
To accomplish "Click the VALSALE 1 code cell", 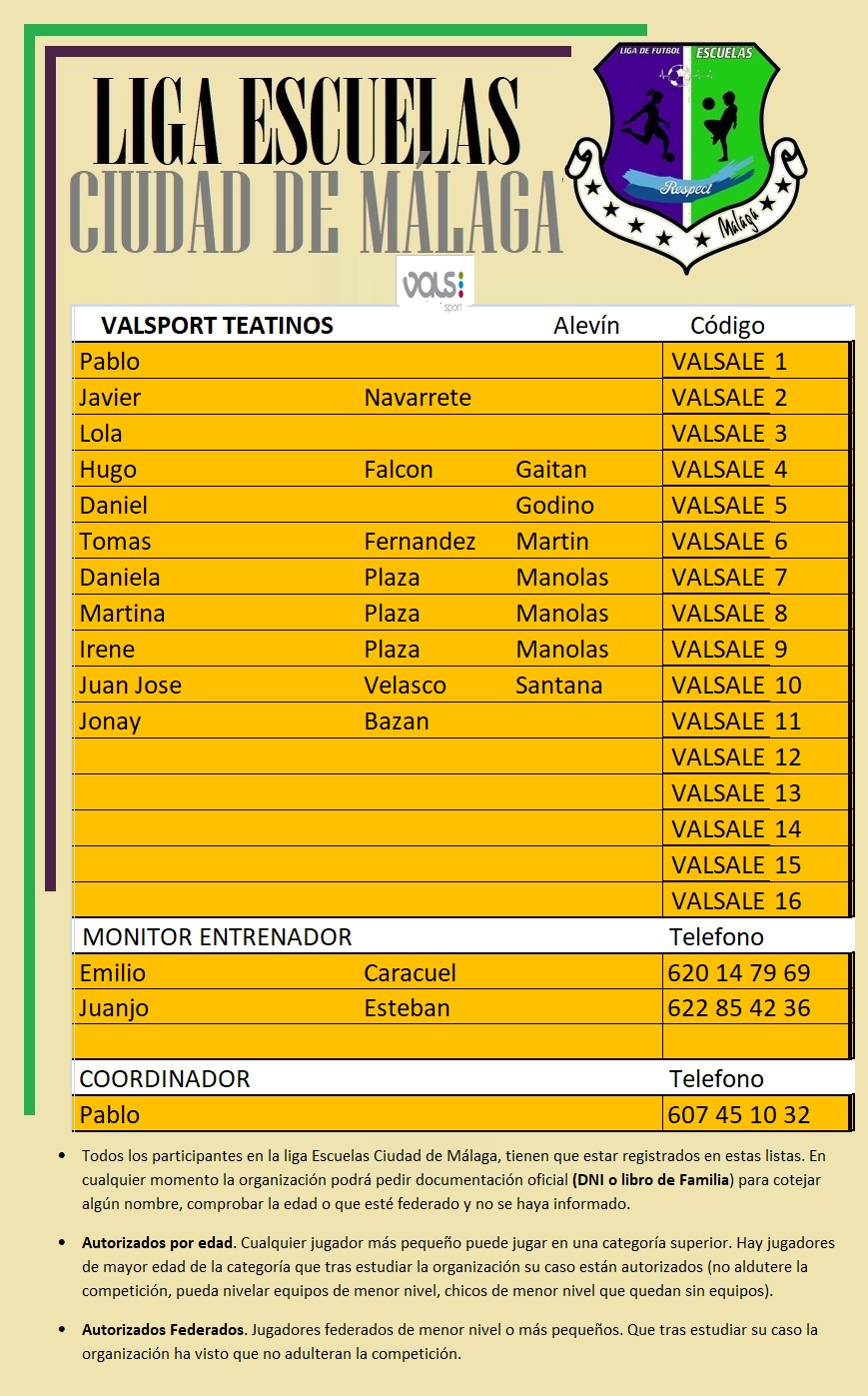I will [729, 362].
